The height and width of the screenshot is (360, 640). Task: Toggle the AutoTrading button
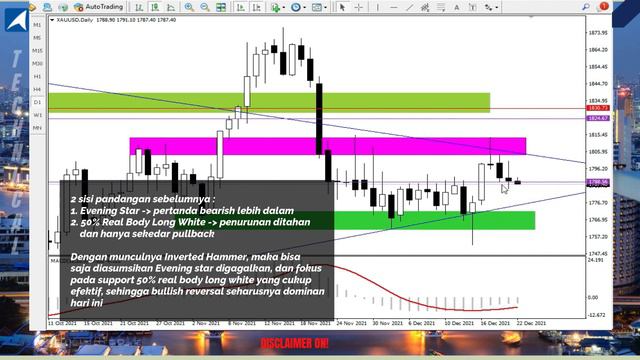tap(98, 7)
